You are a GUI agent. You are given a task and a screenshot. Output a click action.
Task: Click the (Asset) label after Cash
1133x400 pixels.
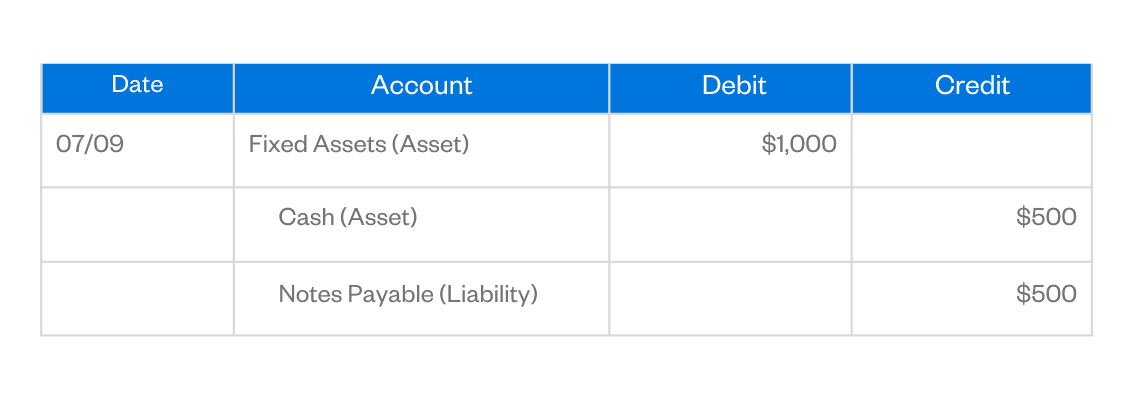pyautogui.click(x=379, y=217)
